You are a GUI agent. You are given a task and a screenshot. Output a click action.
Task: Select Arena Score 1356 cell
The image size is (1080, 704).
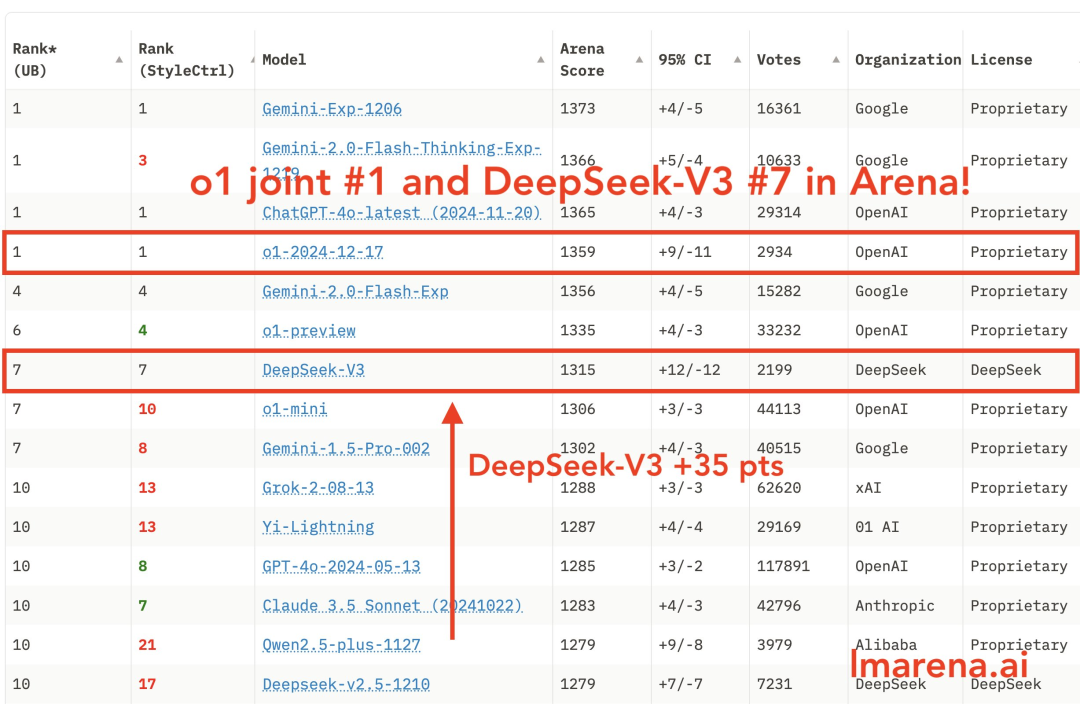tap(577, 291)
